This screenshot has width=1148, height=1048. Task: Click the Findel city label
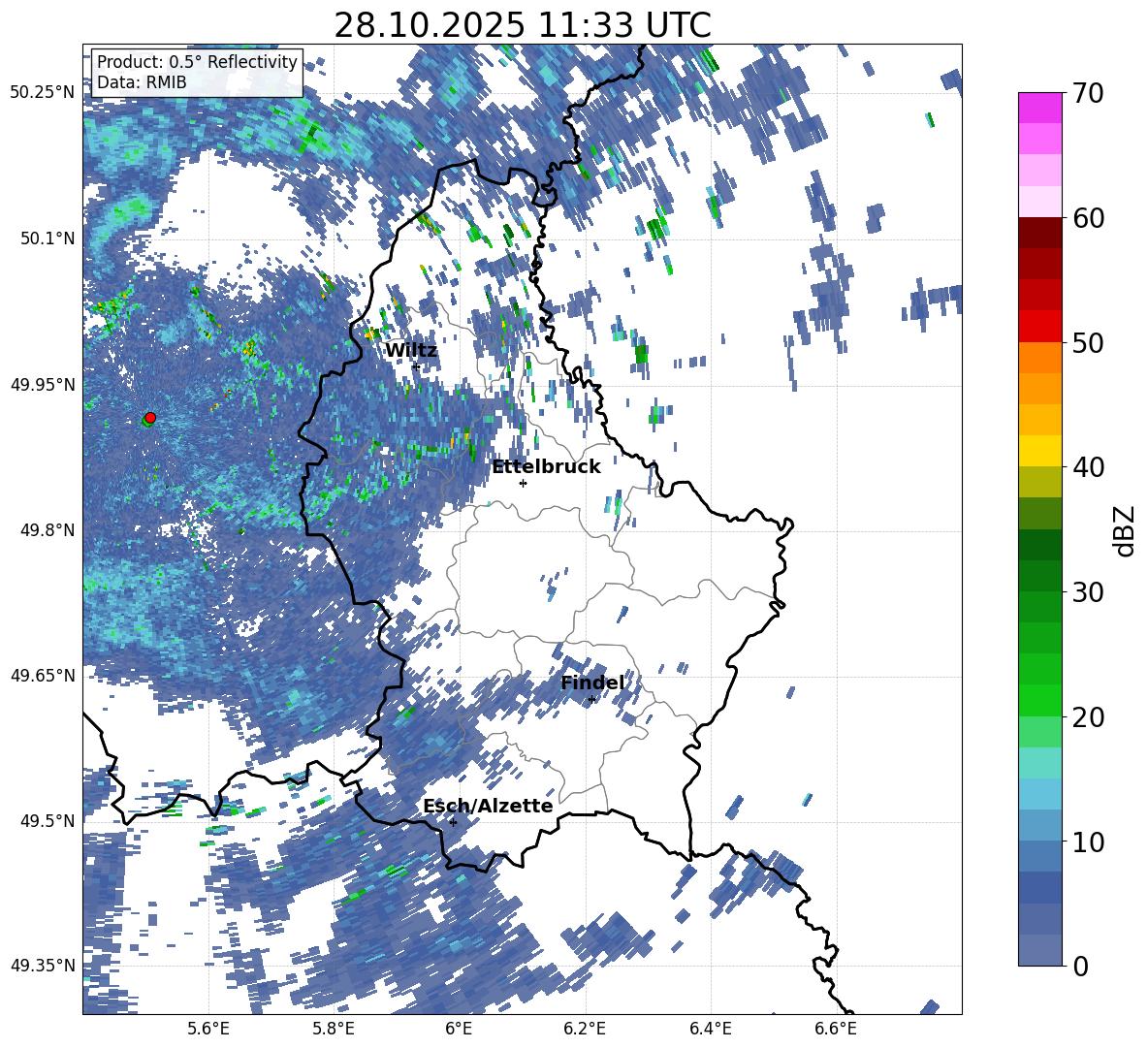(x=592, y=683)
